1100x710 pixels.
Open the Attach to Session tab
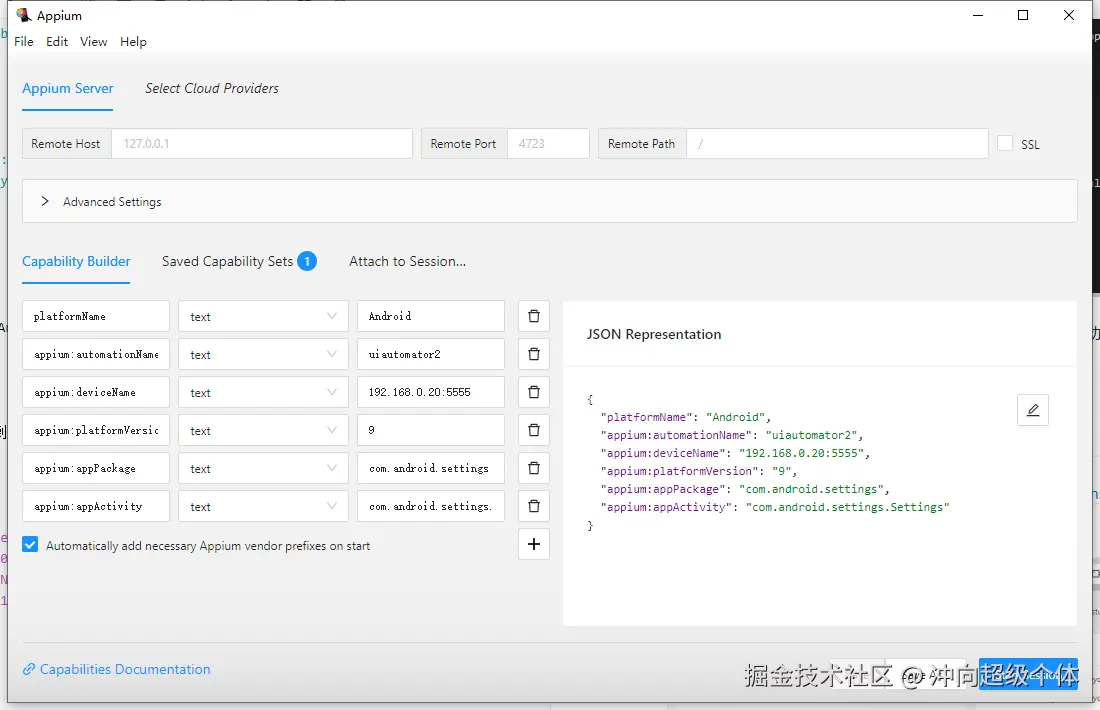click(x=407, y=261)
